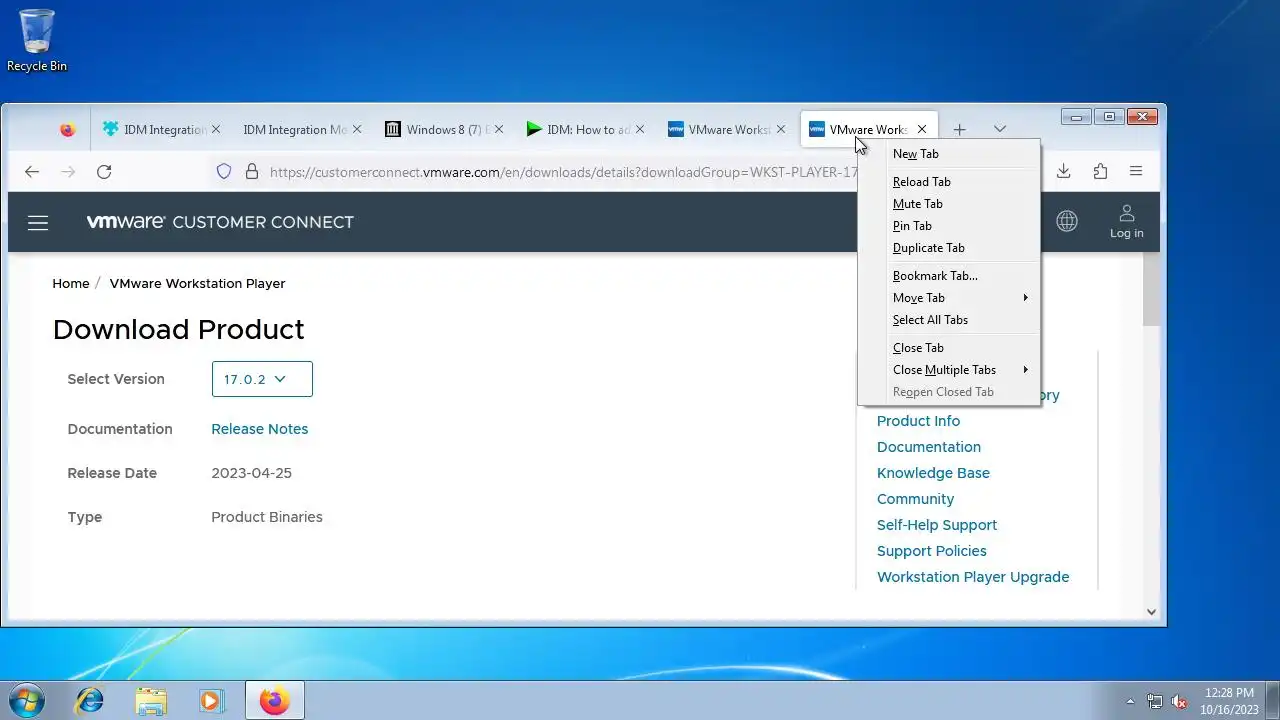Open the Firefox application hamburger menu
This screenshot has width=1280, height=720.
click(x=1136, y=172)
